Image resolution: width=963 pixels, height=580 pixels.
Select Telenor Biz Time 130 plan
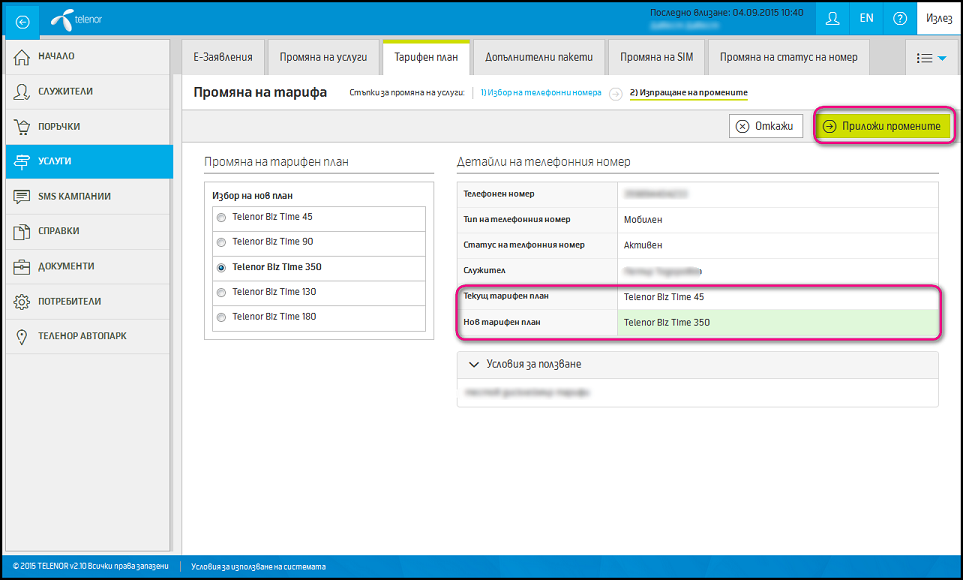pyautogui.click(x=221, y=292)
